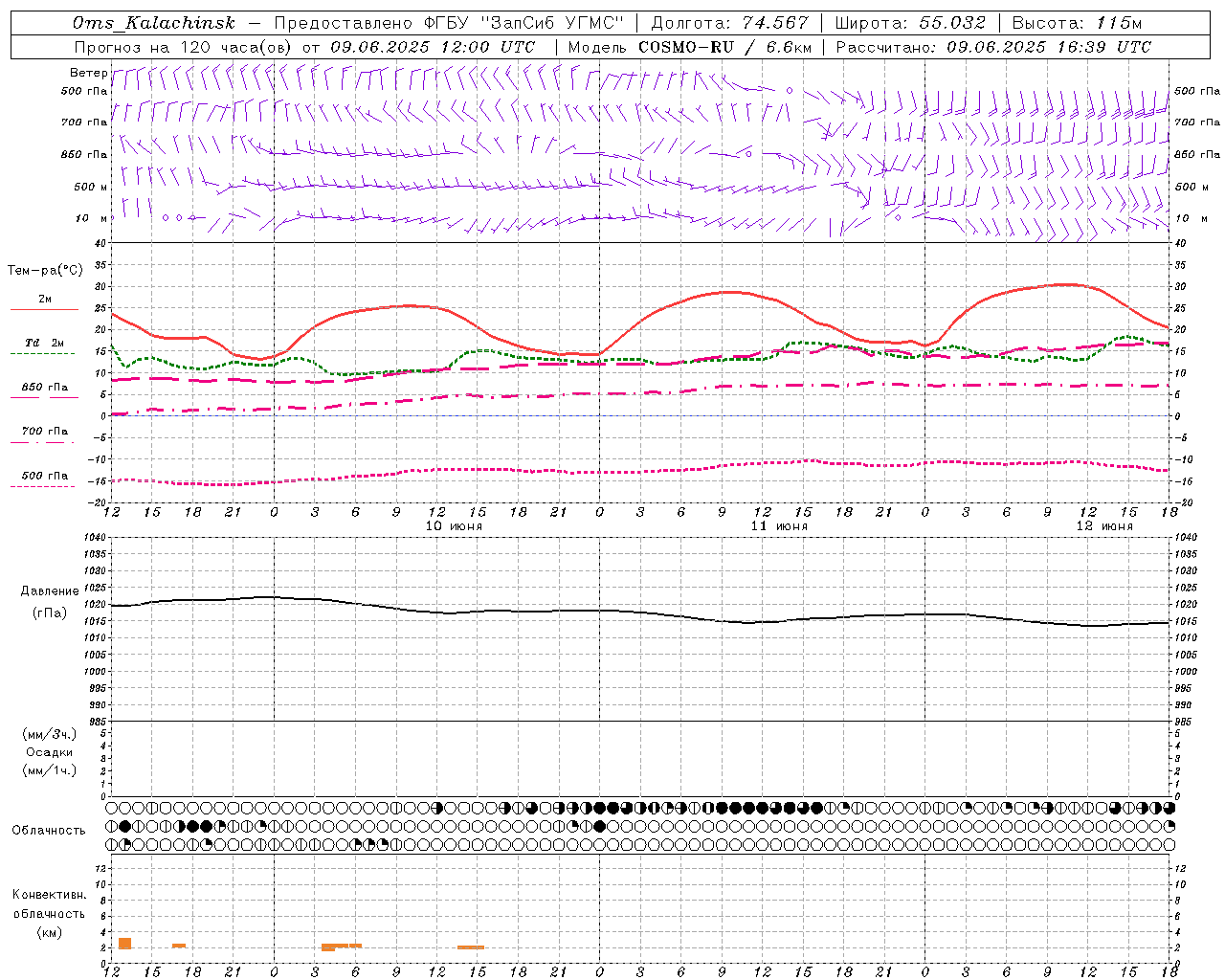Screen dimensions: 1225x980
Task: Select the (мм/3ч.) precipitation unit label
Action: pyautogui.click(x=49, y=734)
